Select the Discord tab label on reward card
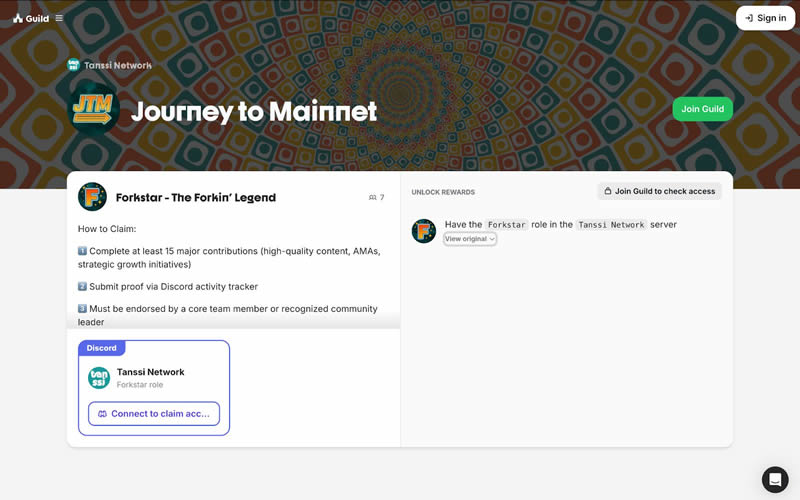This screenshot has height=500, width=800. [x=102, y=348]
